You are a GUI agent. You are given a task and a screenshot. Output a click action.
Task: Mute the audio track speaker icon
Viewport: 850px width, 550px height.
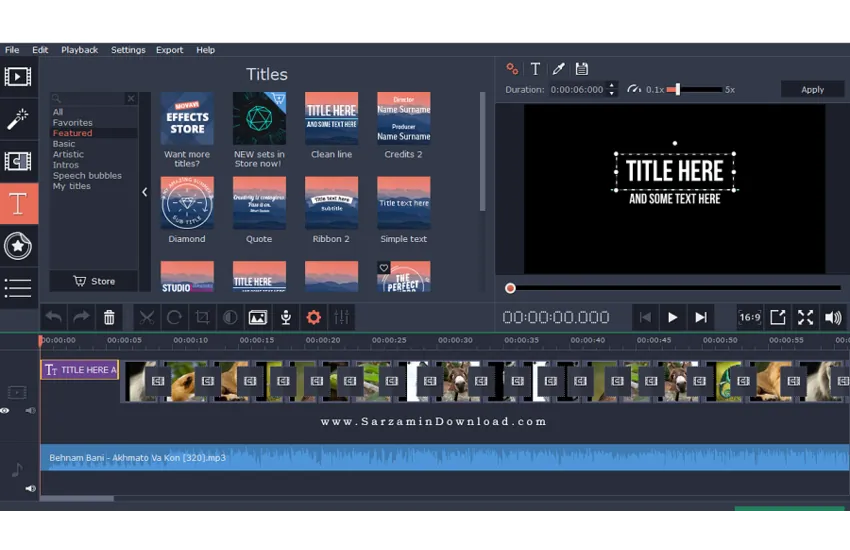click(30, 488)
